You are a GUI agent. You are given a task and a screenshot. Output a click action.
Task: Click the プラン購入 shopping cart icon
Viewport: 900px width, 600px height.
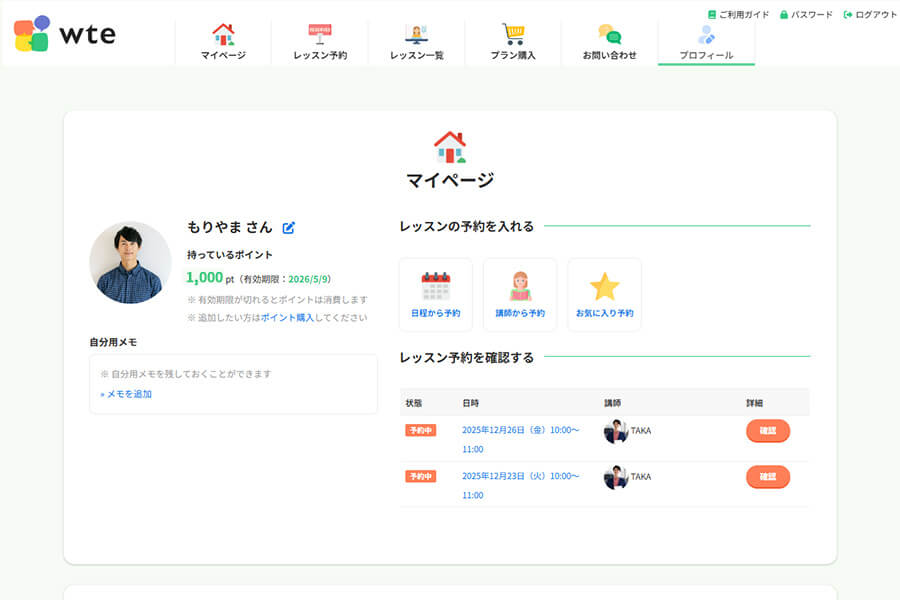[514, 33]
